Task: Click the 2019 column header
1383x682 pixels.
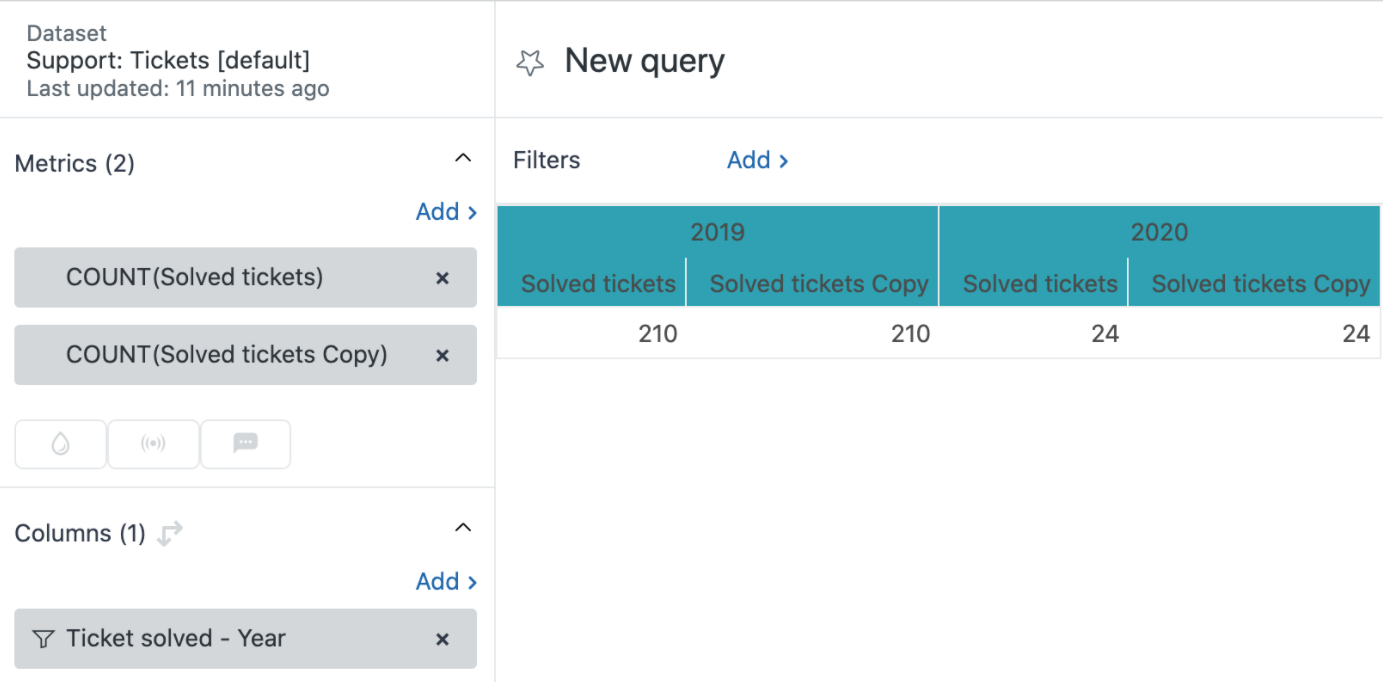Action: coord(717,233)
